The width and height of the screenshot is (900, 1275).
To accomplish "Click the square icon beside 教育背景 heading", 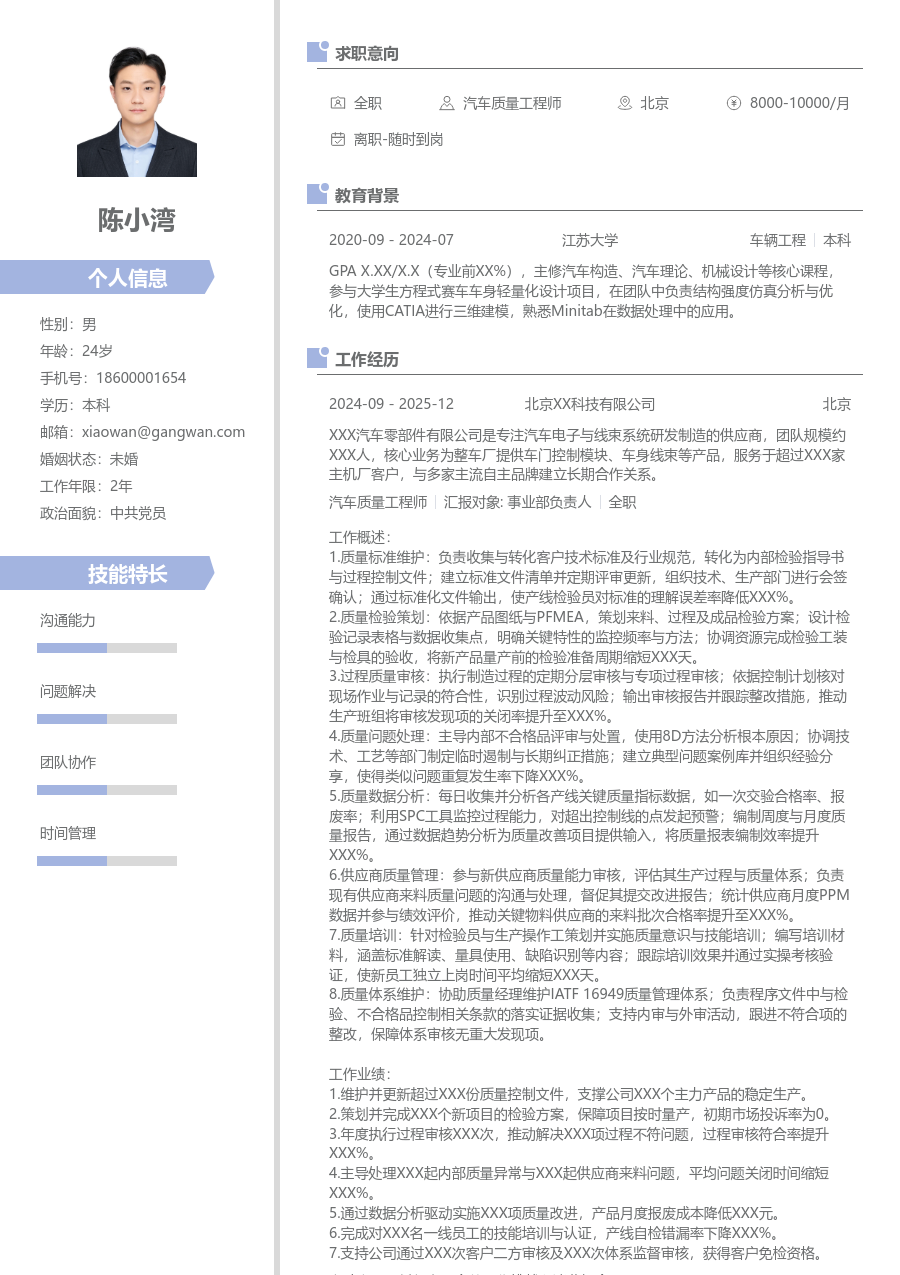I will click(x=318, y=194).
